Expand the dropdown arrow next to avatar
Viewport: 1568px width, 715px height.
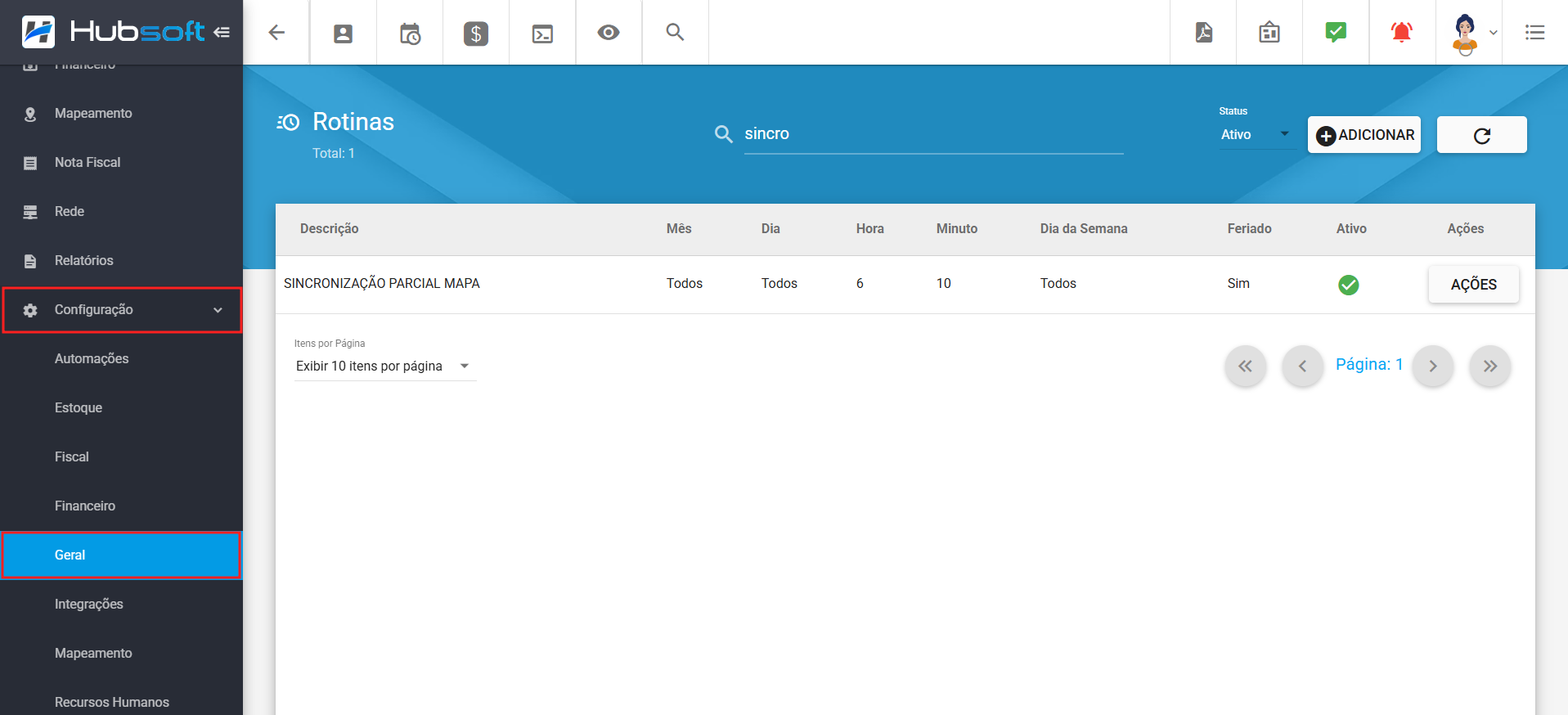pos(1494,33)
